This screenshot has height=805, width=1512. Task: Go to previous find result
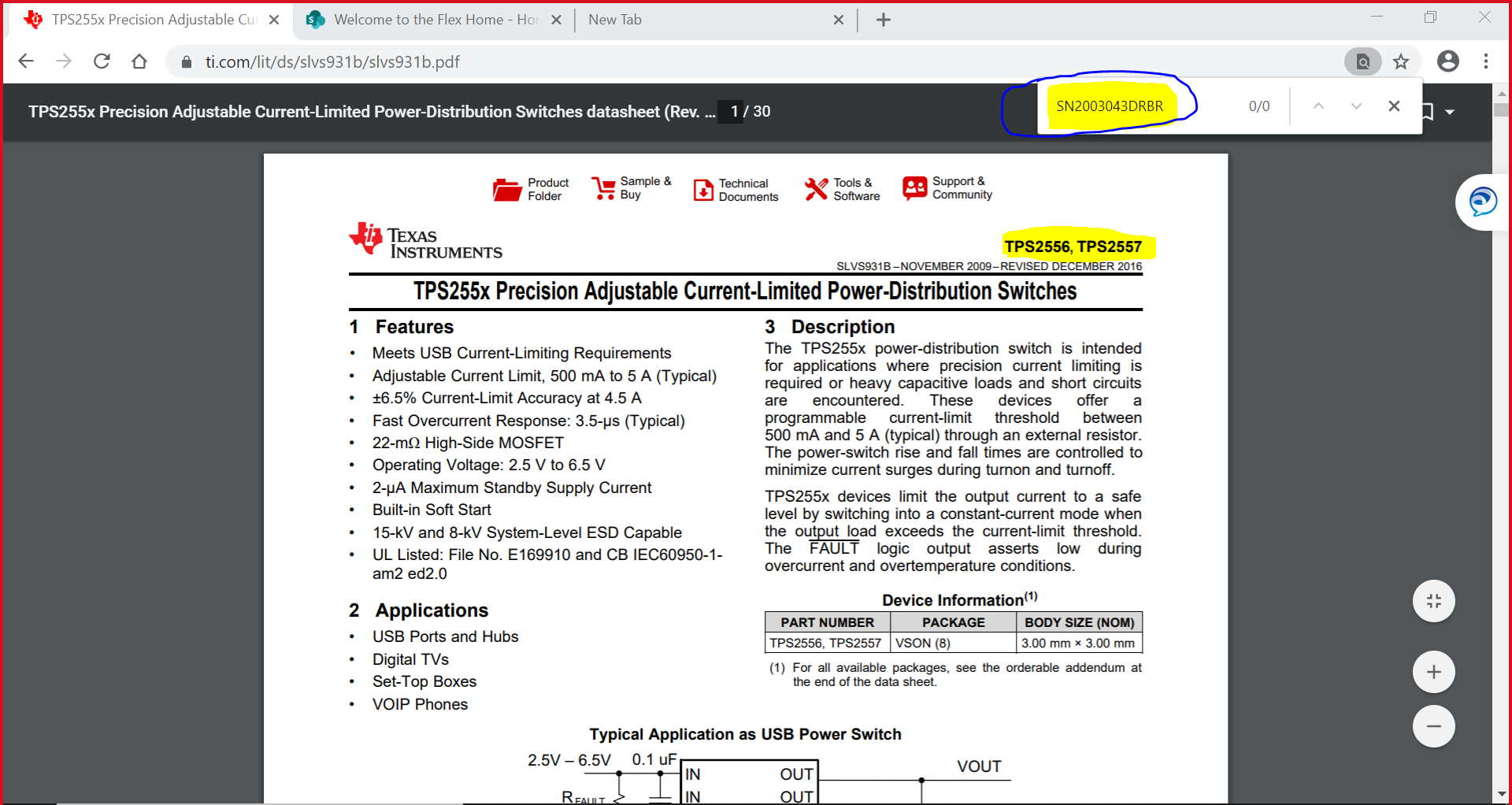[x=1318, y=106]
